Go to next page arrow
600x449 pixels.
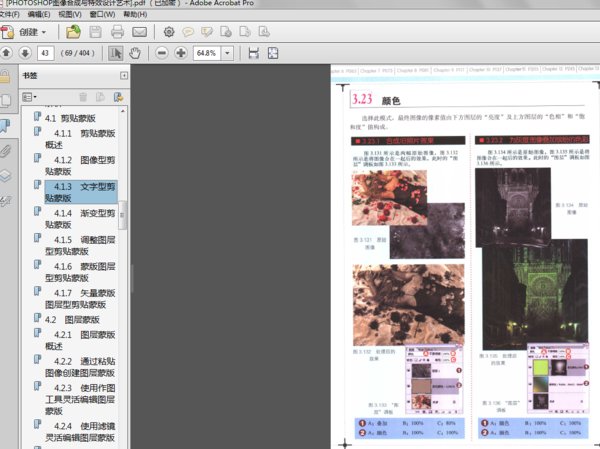coord(25,52)
